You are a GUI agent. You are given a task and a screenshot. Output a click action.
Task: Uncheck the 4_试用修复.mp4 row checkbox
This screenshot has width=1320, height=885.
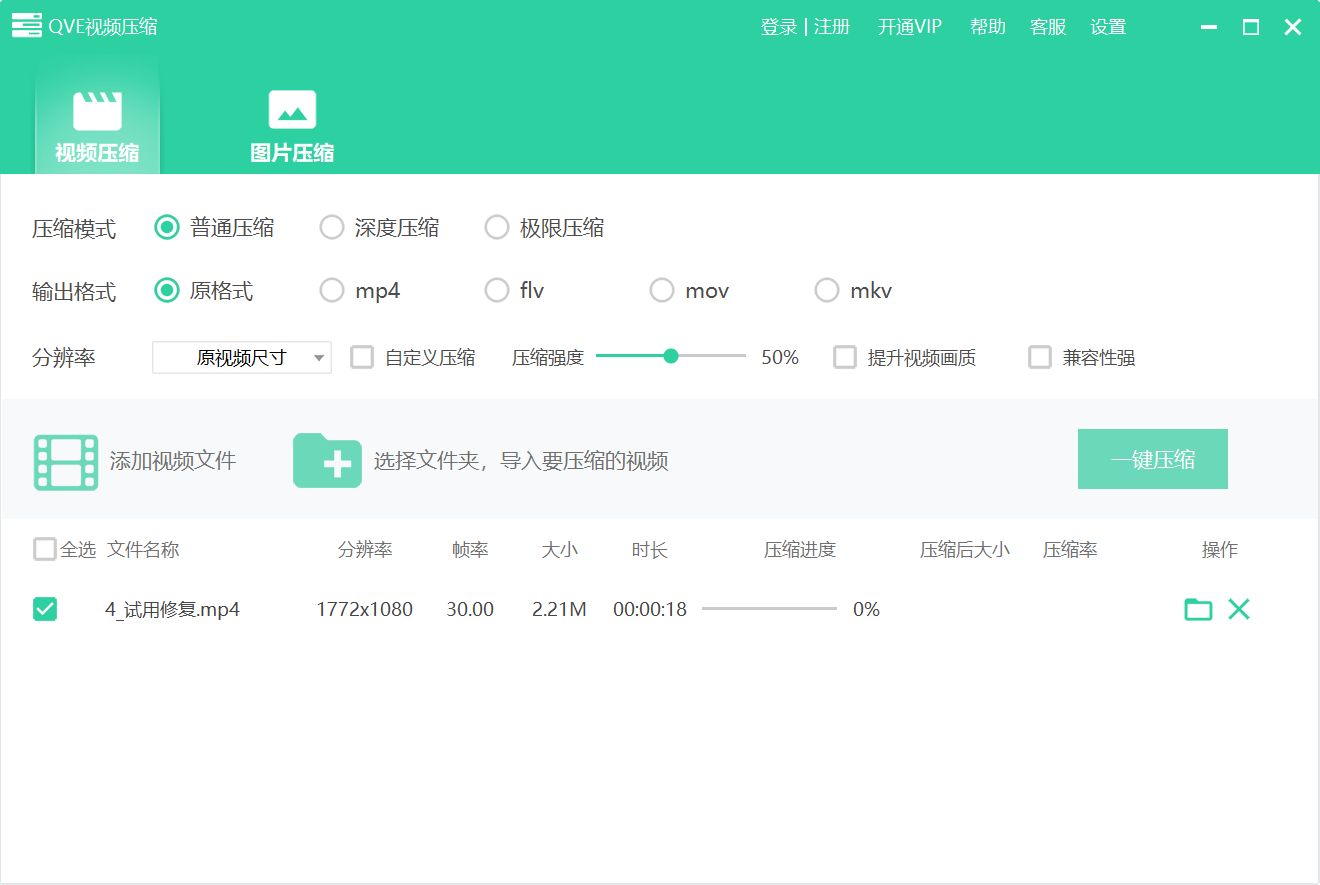pyautogui.click(x=45, y=609)
